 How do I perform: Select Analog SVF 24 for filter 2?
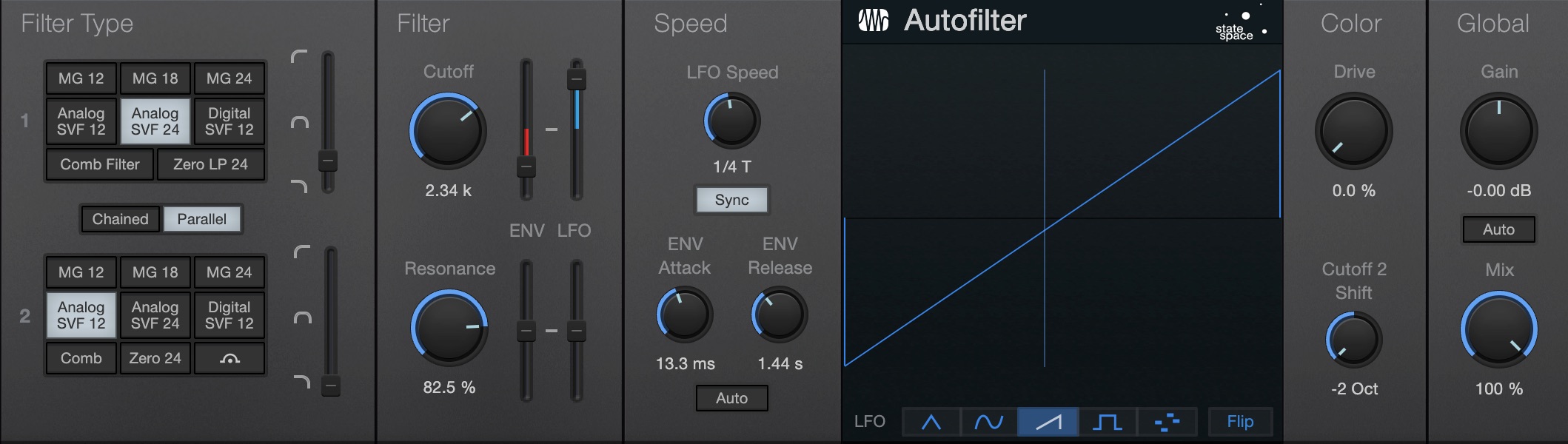coord(155,315)
